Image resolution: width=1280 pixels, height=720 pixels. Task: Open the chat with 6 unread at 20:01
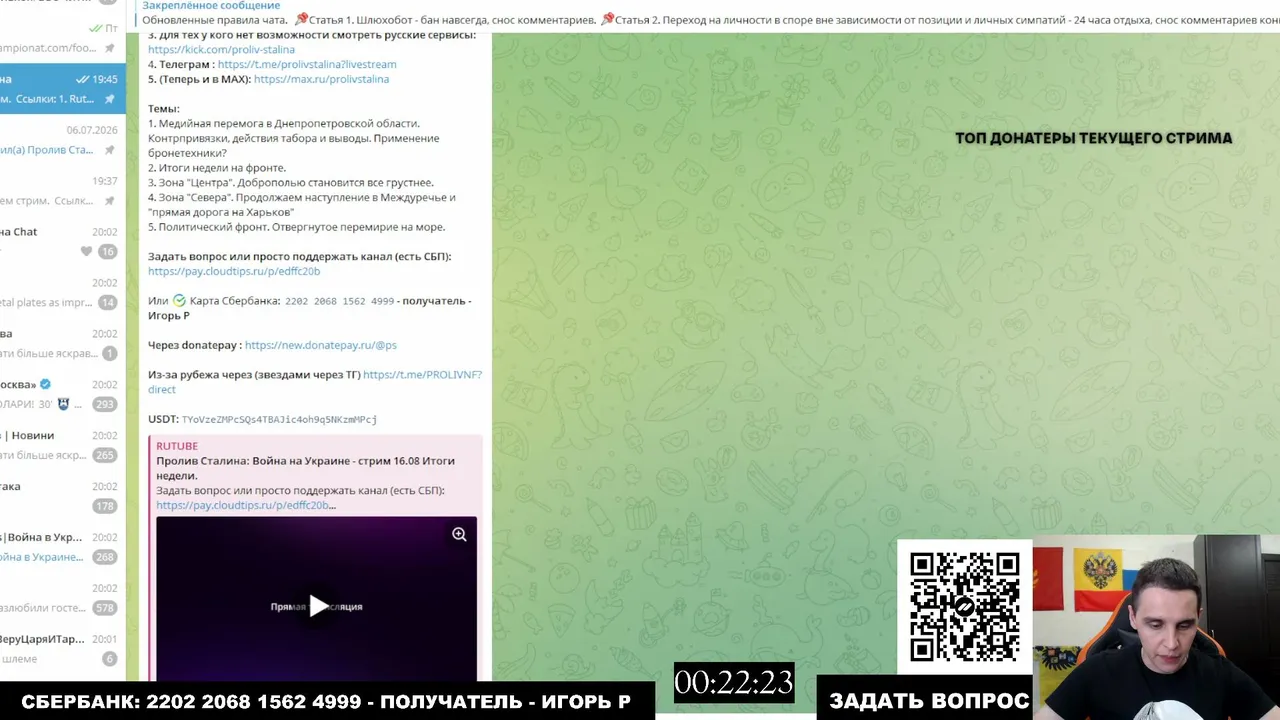[x=62, y=649]
